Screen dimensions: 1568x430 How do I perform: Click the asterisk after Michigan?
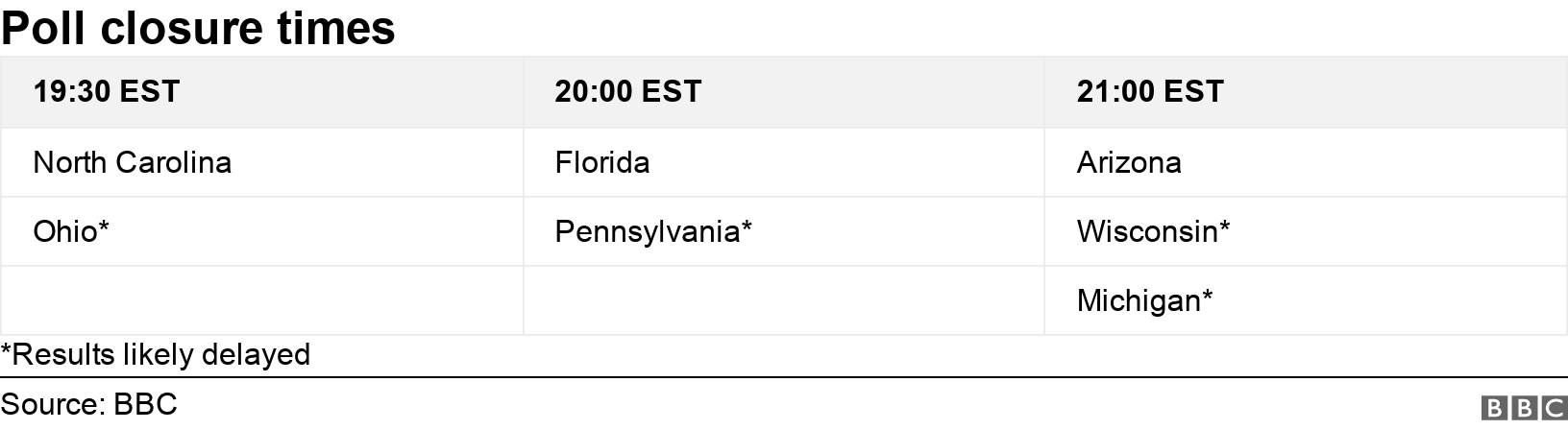pos(1208,297)
